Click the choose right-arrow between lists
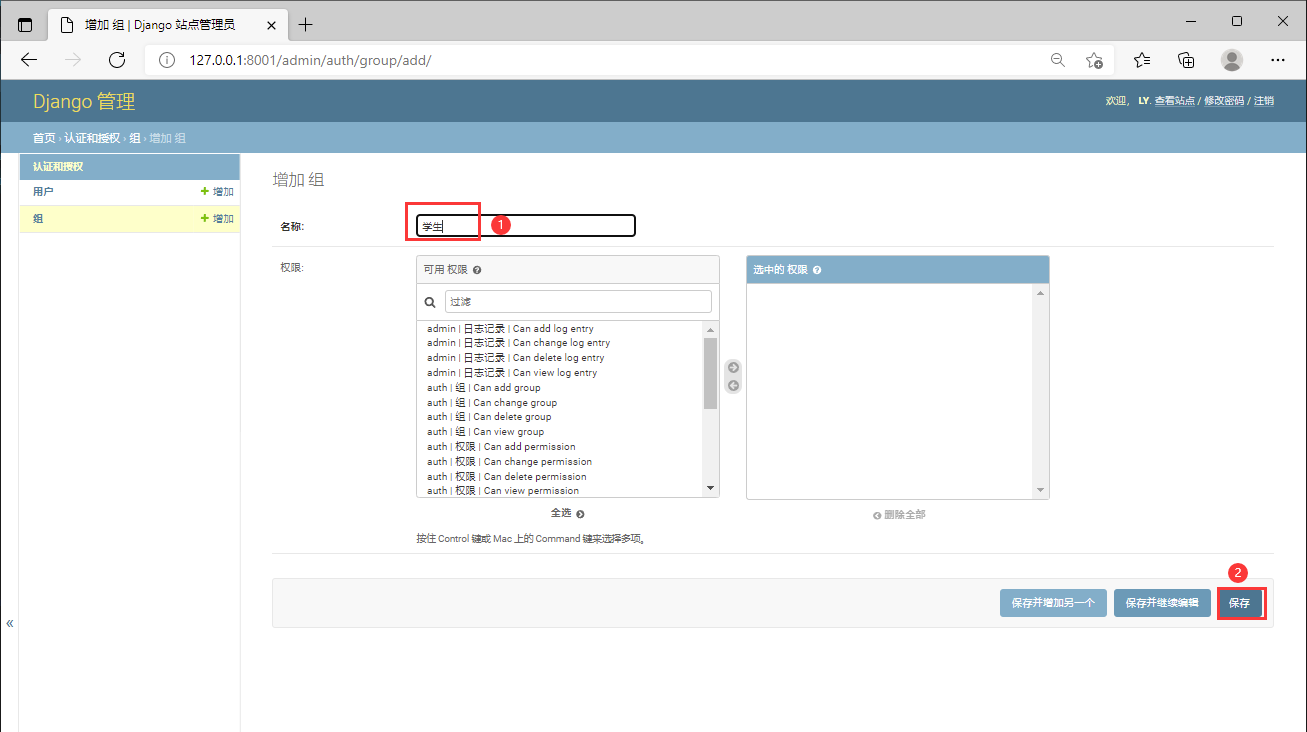The height and width of the screenshot is (732, 1307). click(x=733, y=367)
